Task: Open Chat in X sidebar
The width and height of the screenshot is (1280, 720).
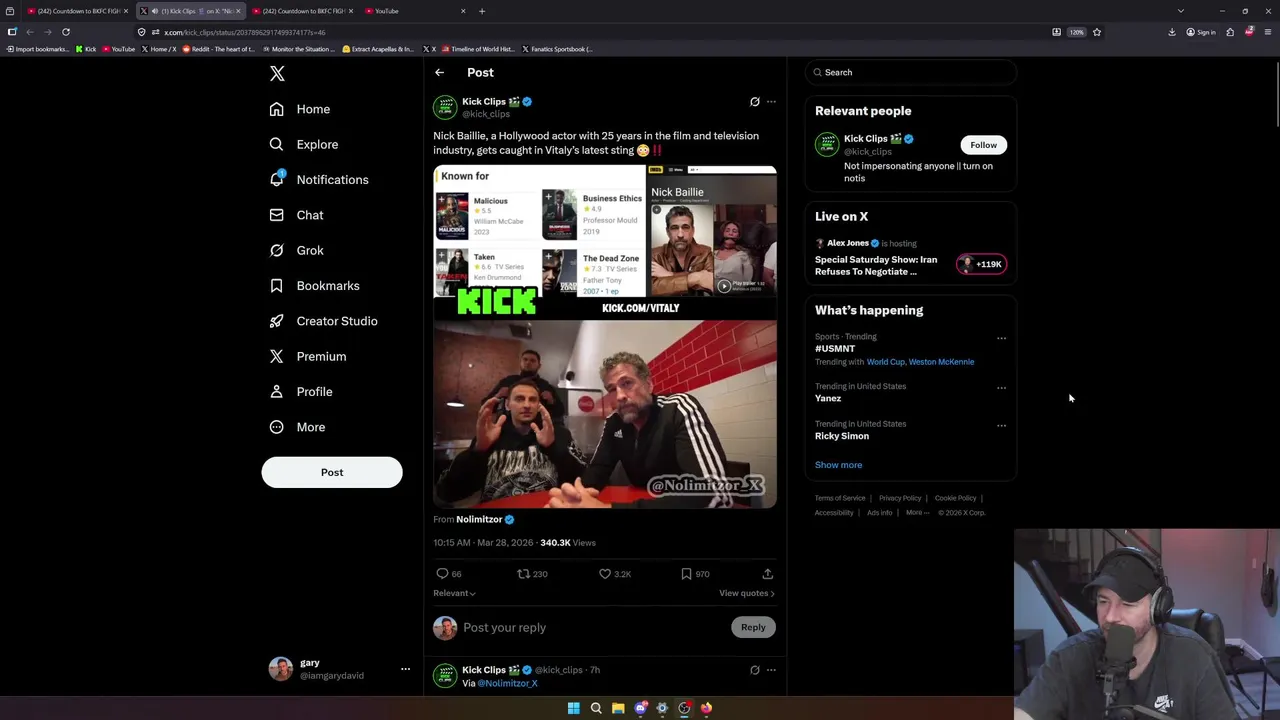Action: tap(297, 215)
